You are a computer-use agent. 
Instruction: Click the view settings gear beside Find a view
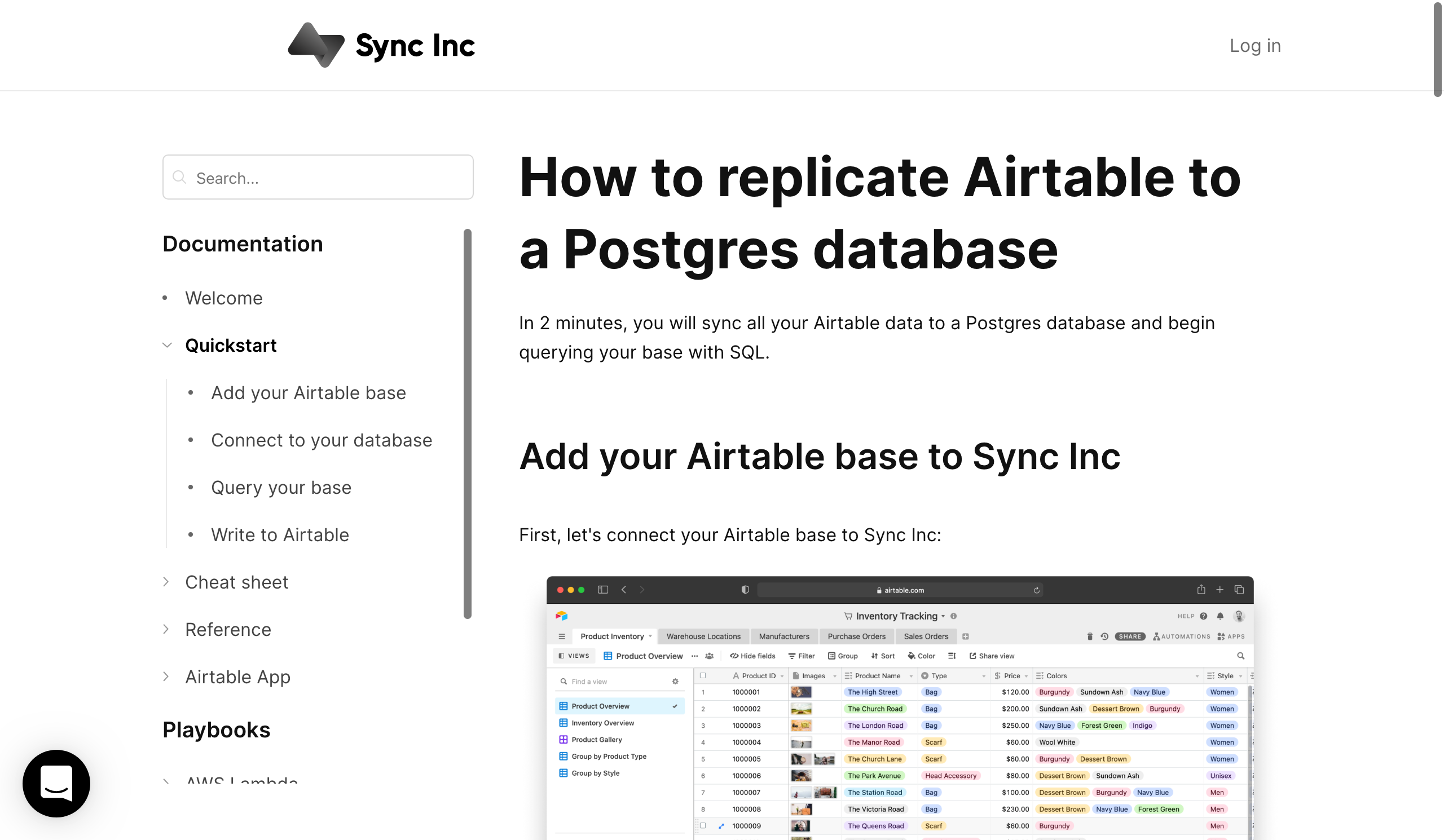675,682
